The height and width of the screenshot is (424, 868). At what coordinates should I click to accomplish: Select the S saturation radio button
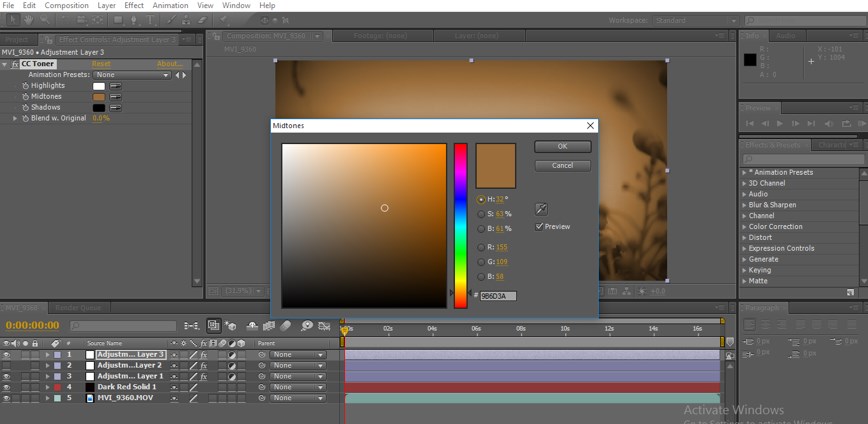pyautogui.click(x=481, y=213)
